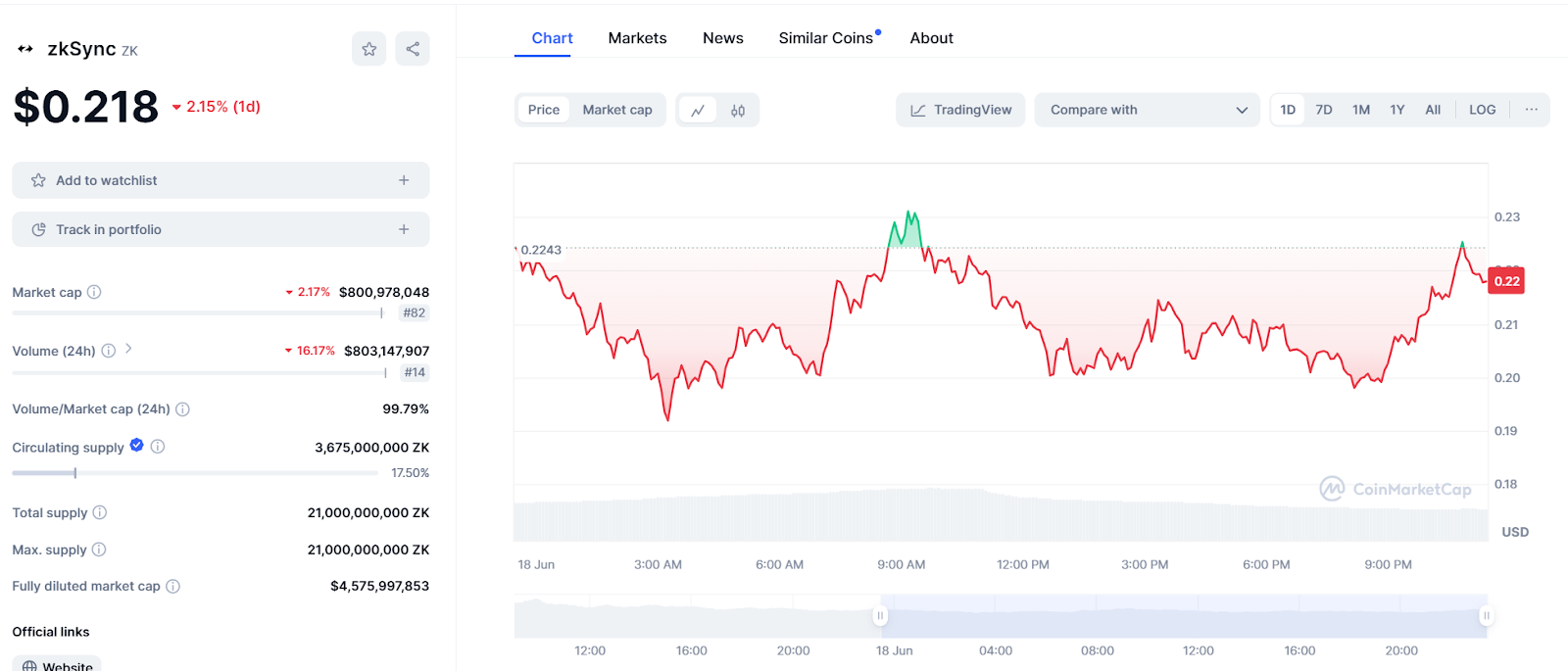Click the 2.15% (1d) change value
Viewport: 1568px width, 671px height.
click(x=217, y=107)
